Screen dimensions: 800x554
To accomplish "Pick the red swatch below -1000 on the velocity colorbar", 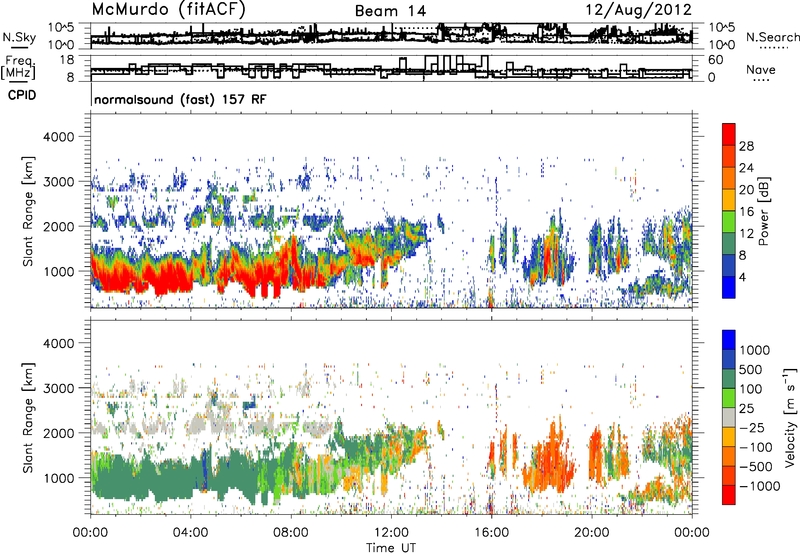I will 729,495.
